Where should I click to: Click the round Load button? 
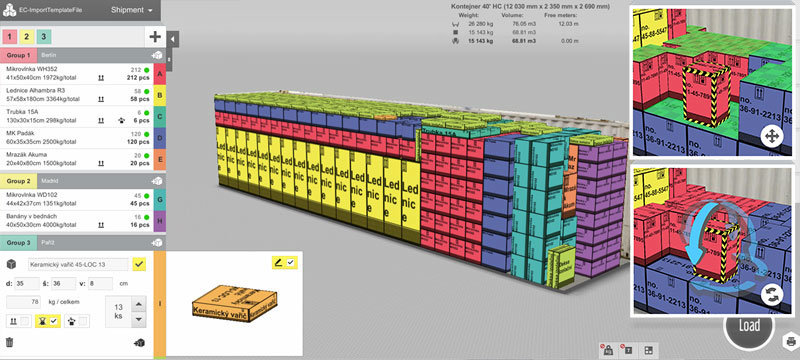tap(748, 325)
